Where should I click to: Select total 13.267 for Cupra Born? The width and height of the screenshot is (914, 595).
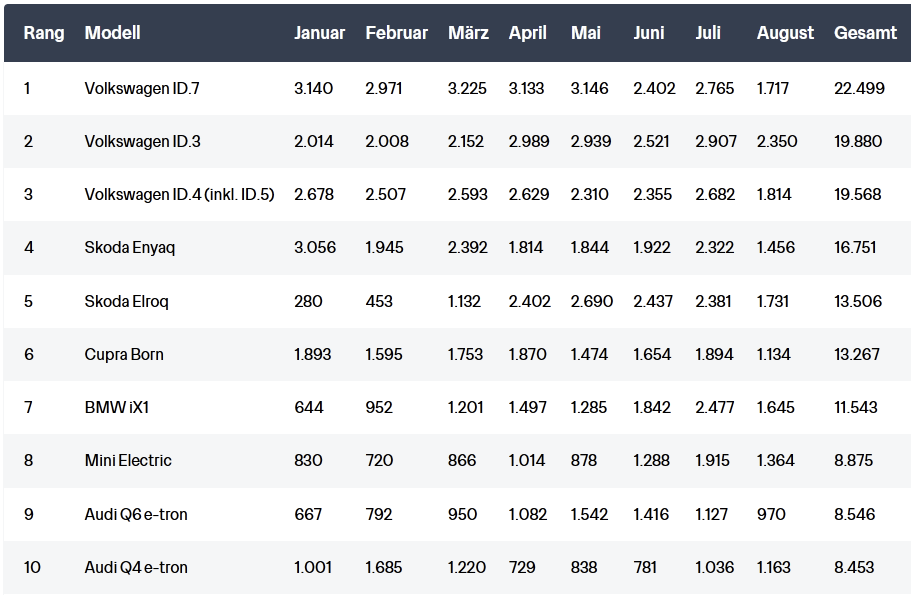click(x=857, y=355)
